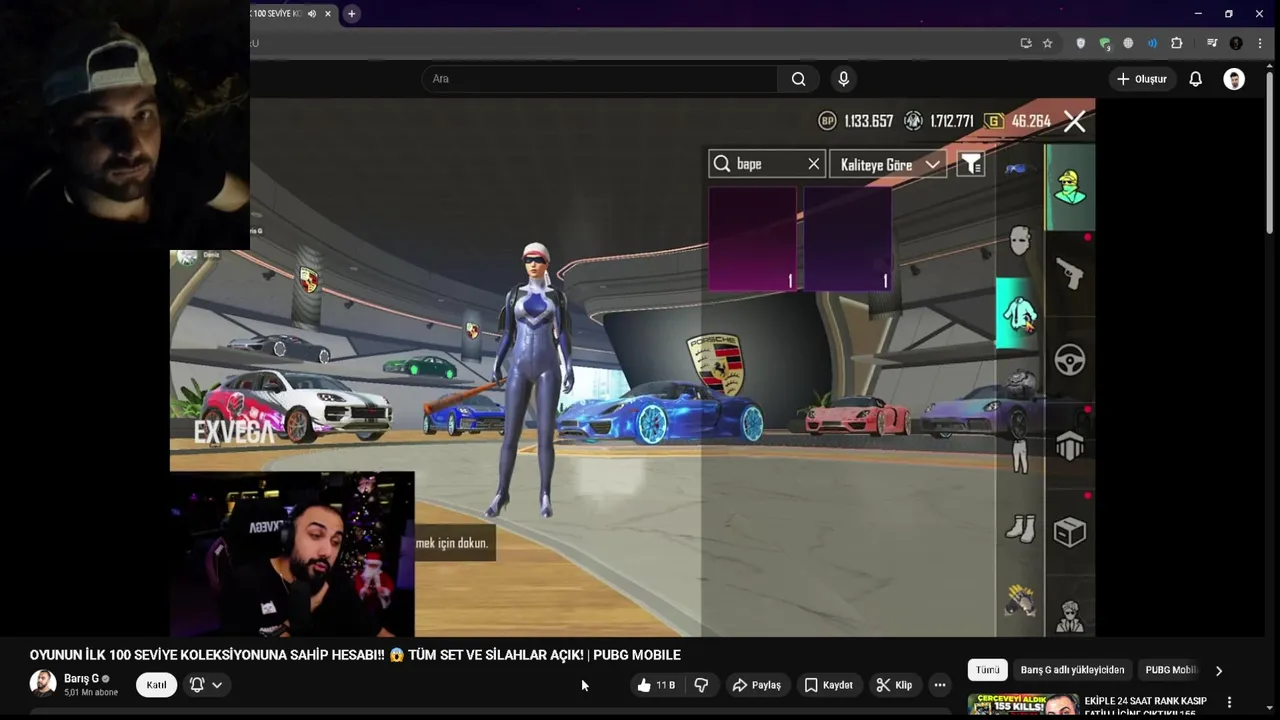
Task: Like the video with thumbs up
Action: pyautogui.click(x=656, y=685)
